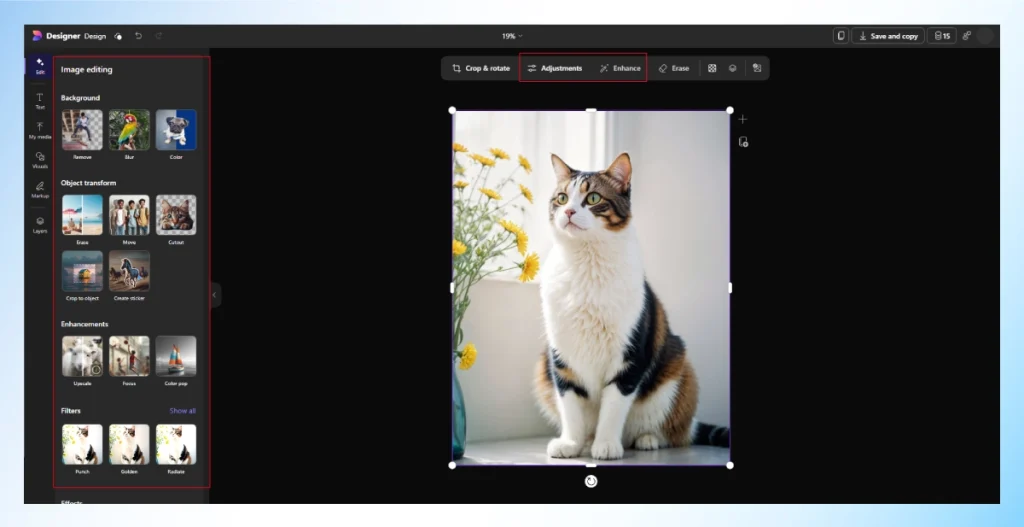Open the Text tool in sidebar

pos(40,101)
